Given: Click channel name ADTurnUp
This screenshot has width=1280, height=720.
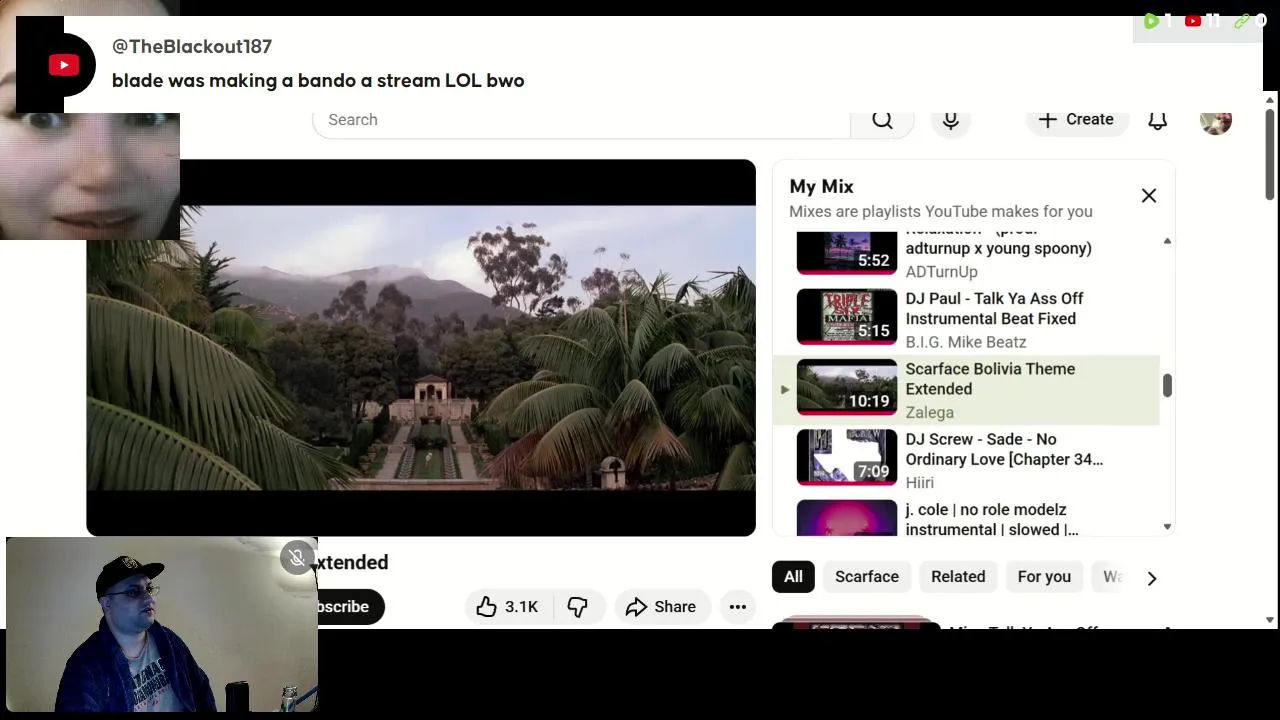Looking at the screenshot, I should 942,272.
